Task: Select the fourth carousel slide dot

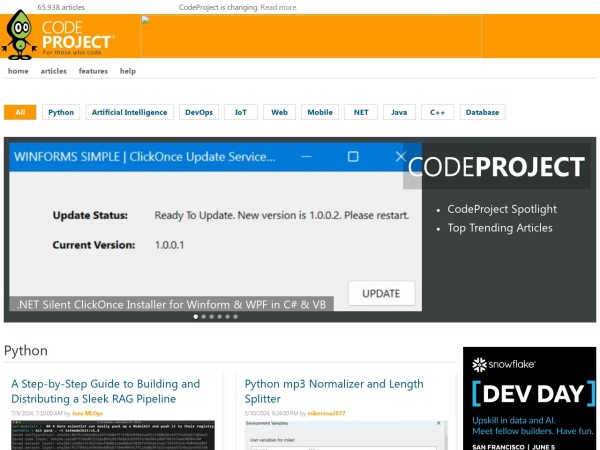Action: 220,316
